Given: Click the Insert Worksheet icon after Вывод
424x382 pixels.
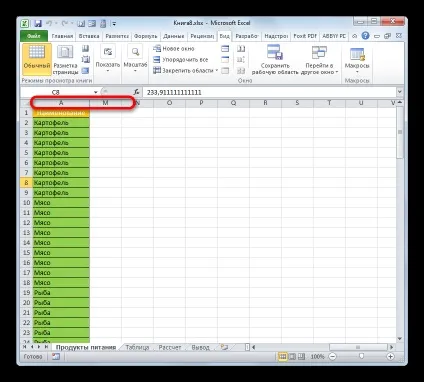Looking at the screenshot, I should (224, 347).
